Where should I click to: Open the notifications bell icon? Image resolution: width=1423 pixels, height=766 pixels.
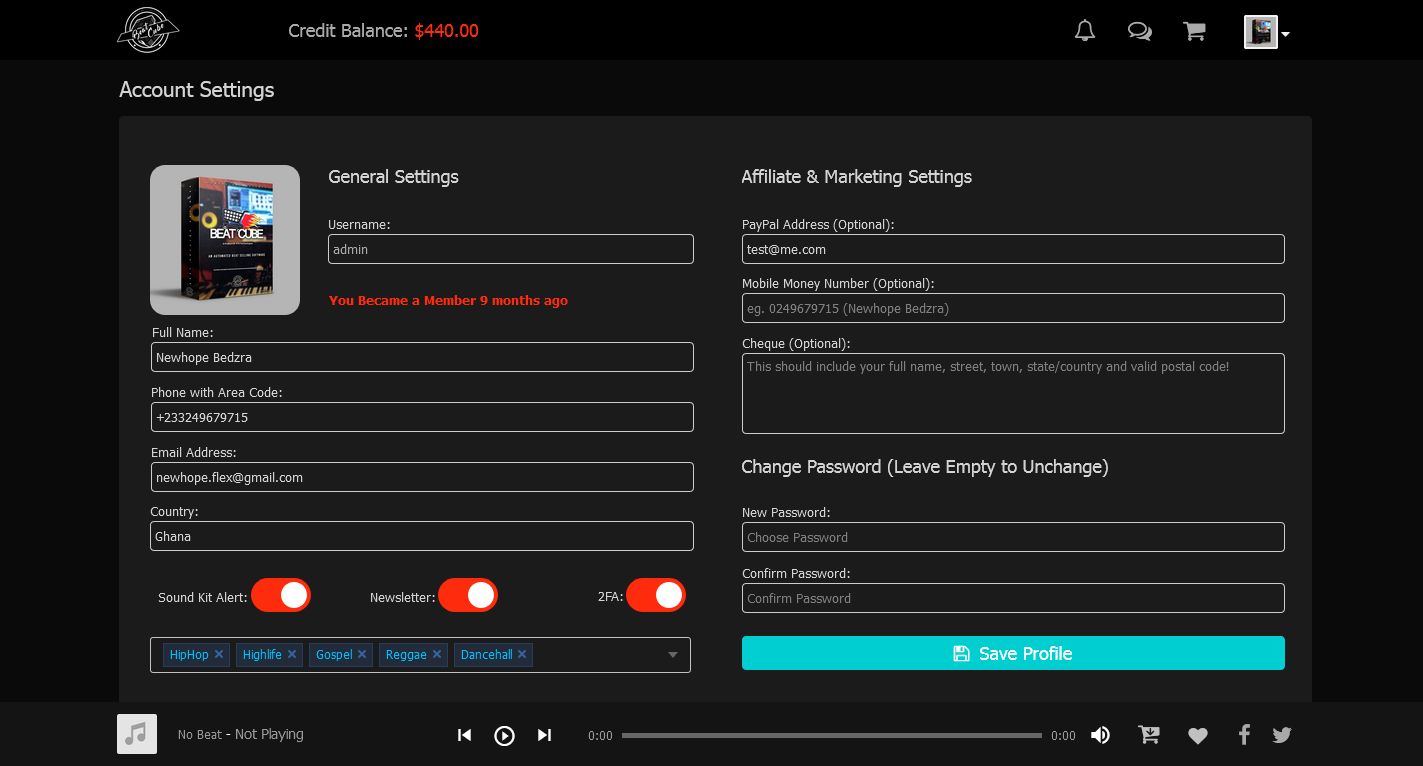[1085, 31]
